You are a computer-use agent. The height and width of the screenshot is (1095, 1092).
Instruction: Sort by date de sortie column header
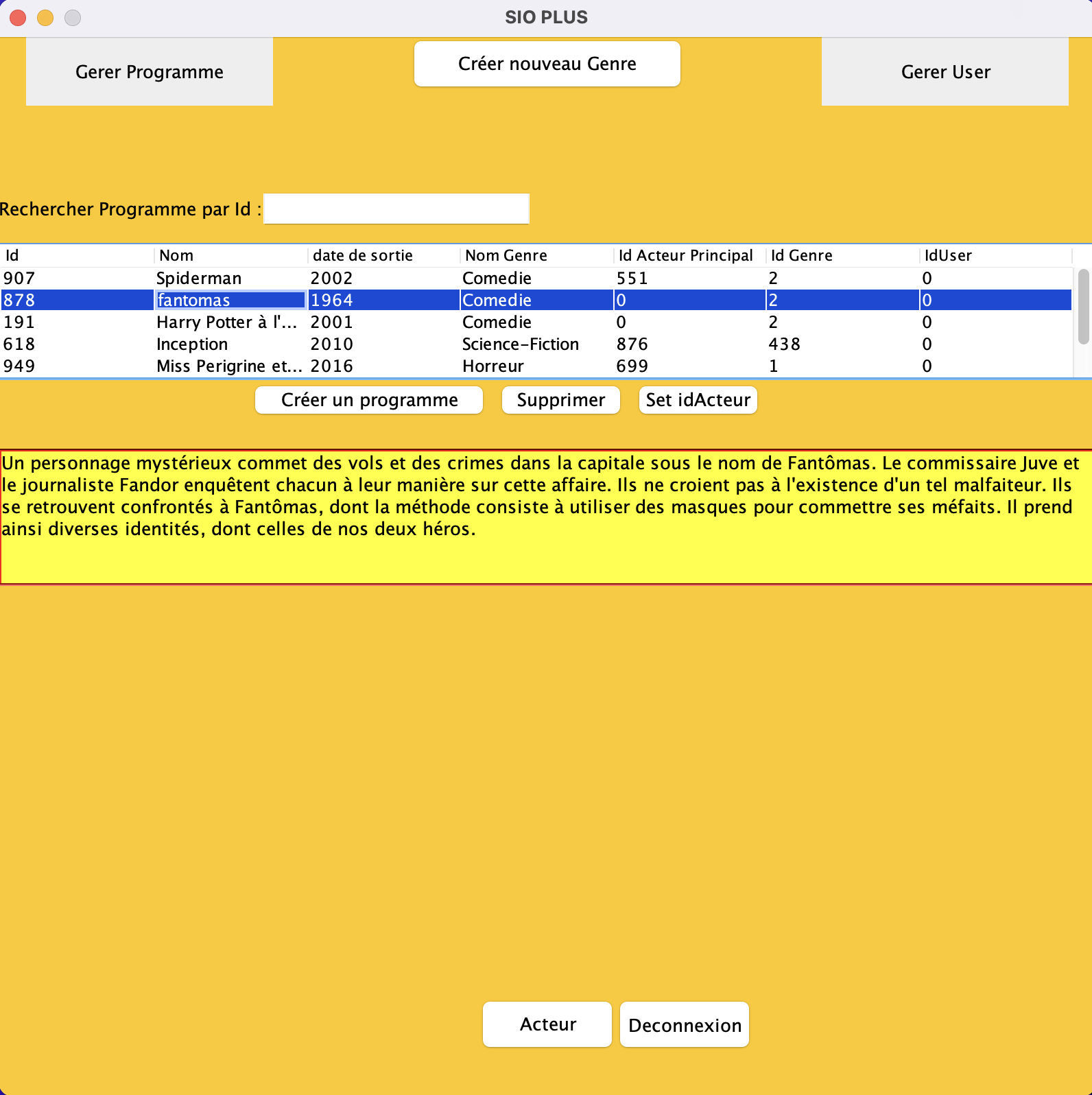(x=363, y=255)
